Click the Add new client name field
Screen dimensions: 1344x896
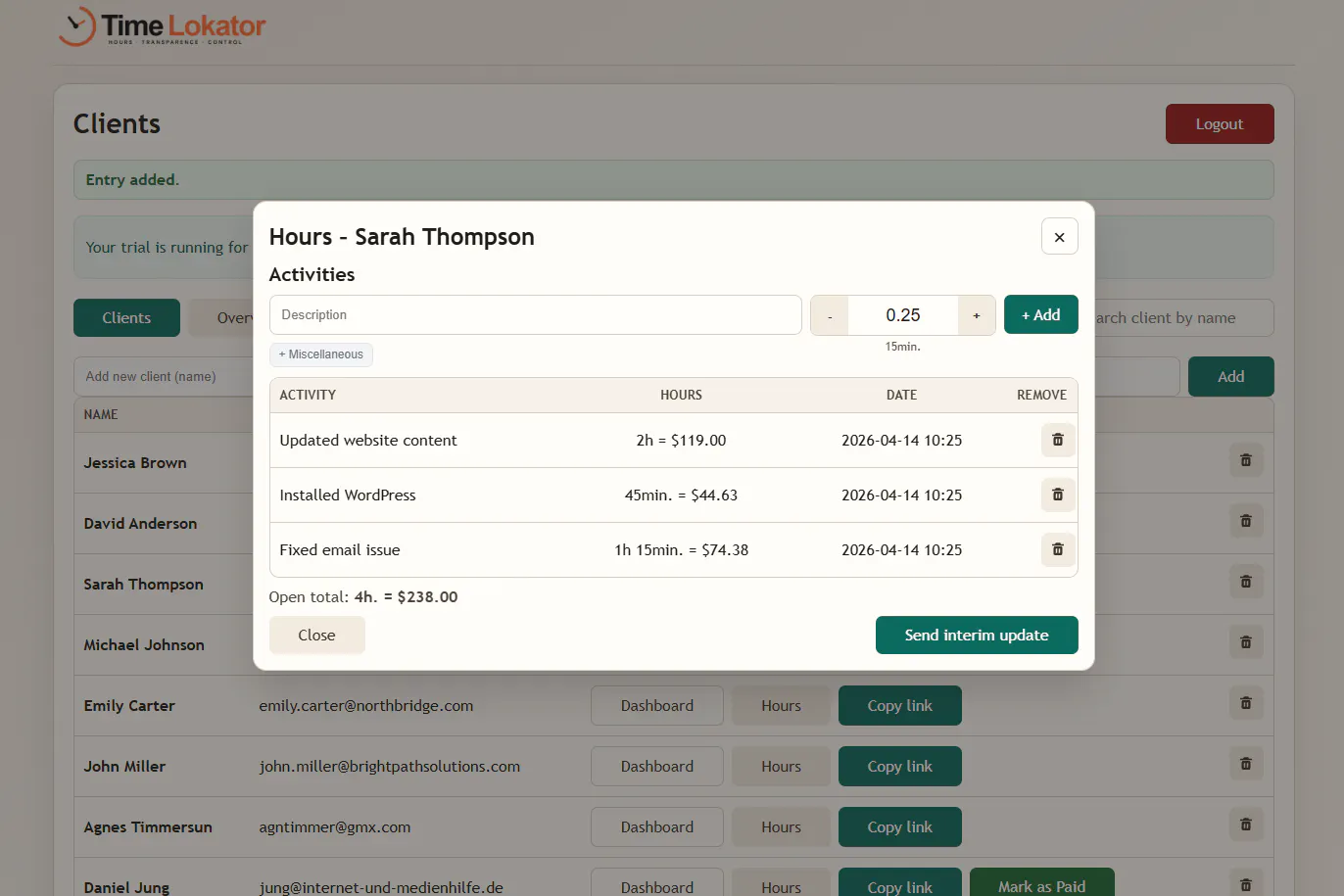(164, 376)
